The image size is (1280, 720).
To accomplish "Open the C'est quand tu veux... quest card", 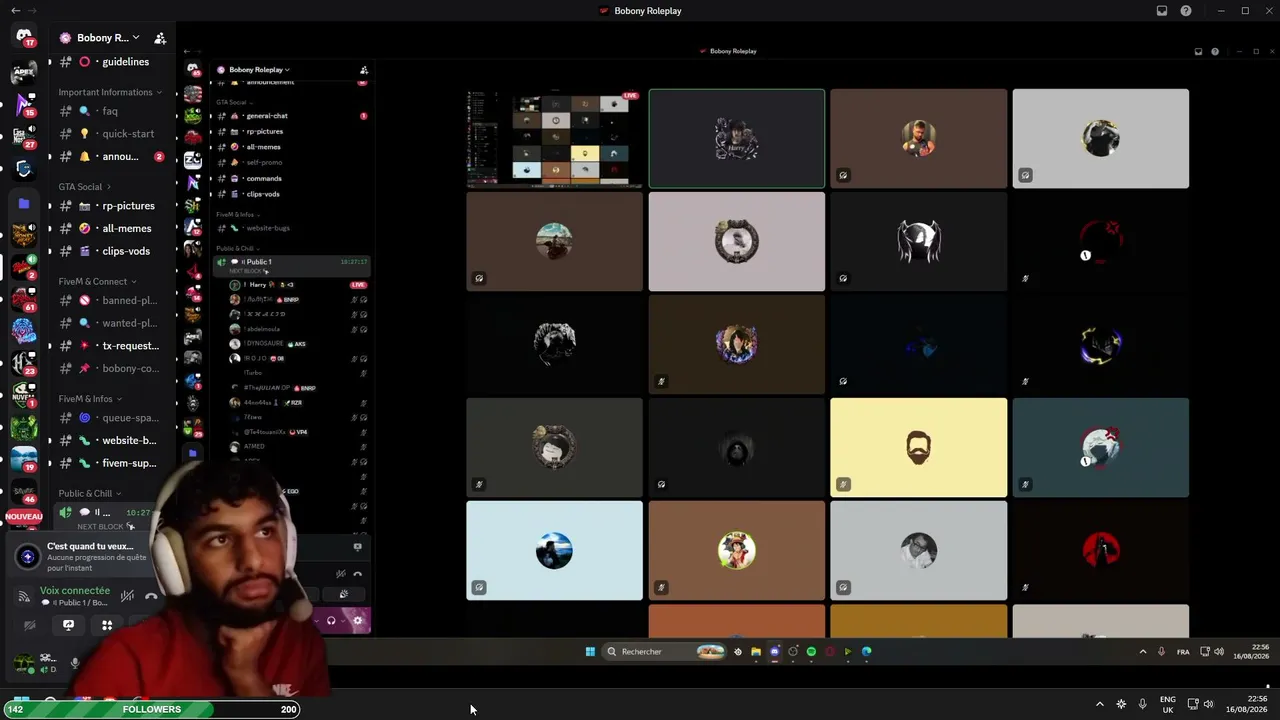I will 84,557.
